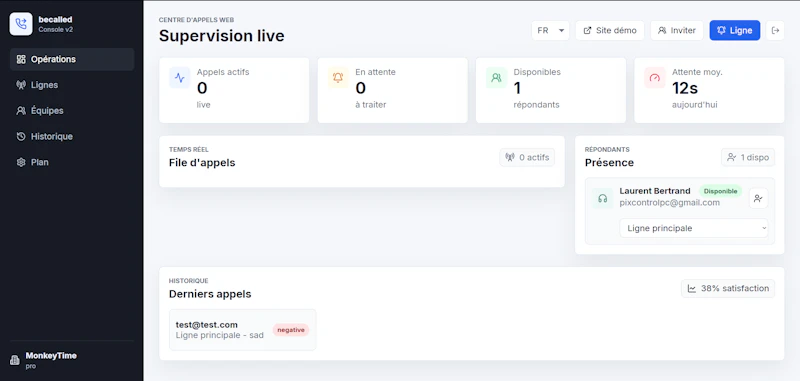Click the Laurent Bertrand name
Screen dimensions: 800x381
[x=655, y=191]
